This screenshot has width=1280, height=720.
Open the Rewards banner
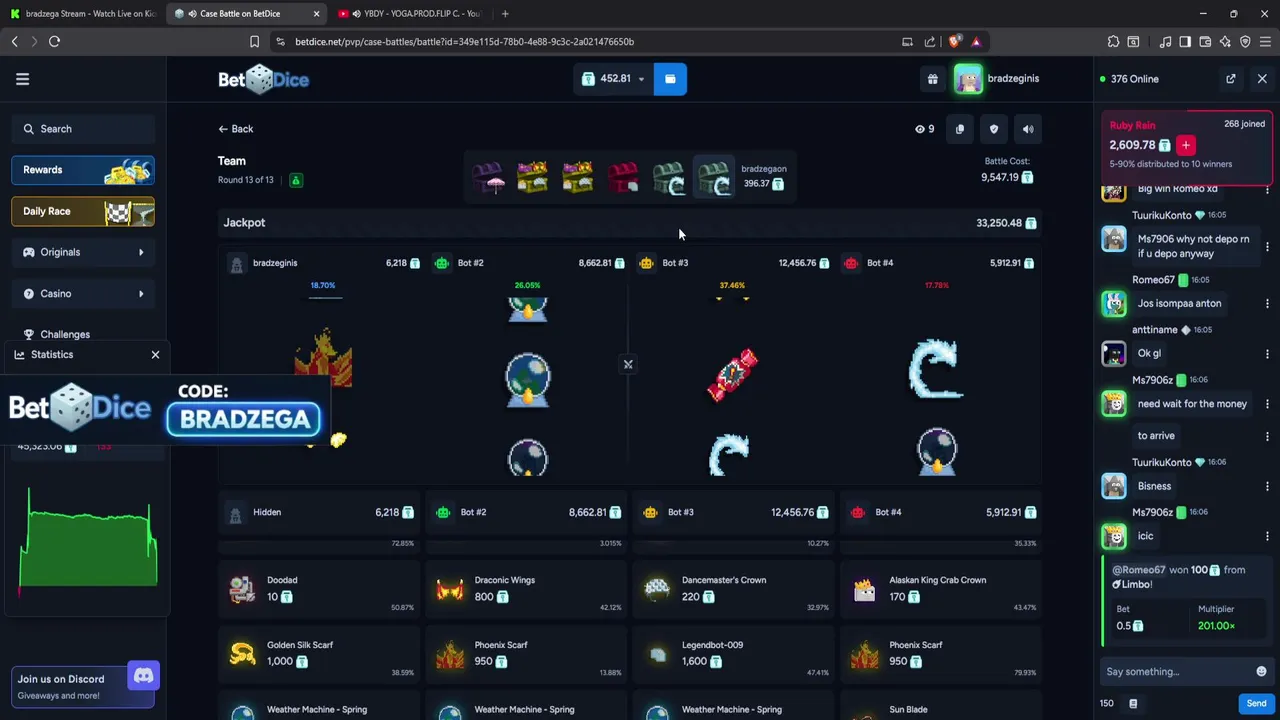tap(83, 170)
